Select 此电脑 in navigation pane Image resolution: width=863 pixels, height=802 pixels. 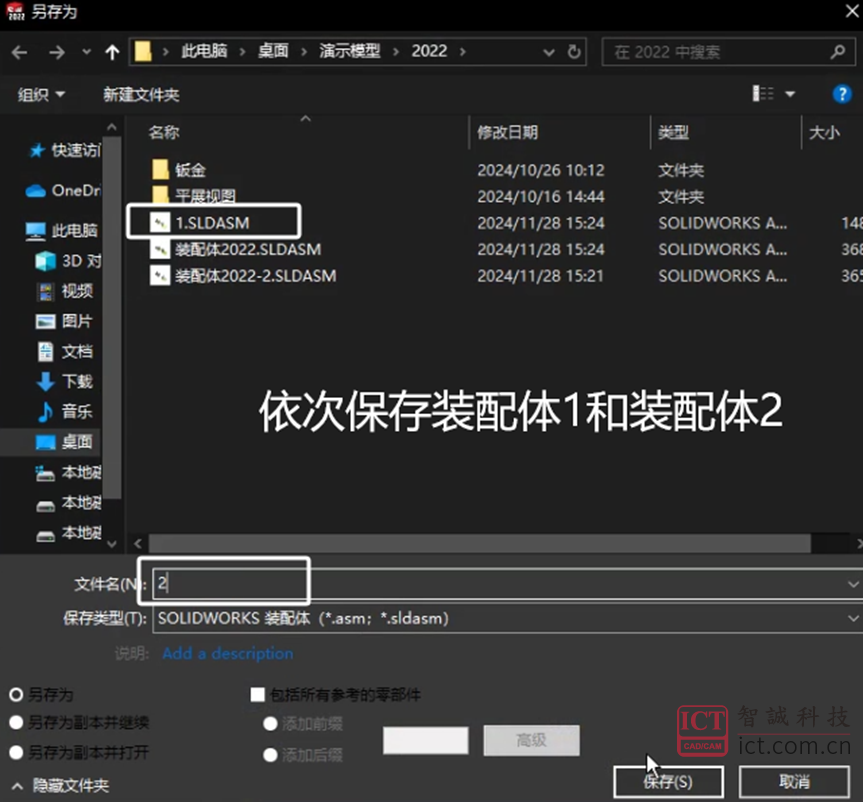tap(62, 230)
